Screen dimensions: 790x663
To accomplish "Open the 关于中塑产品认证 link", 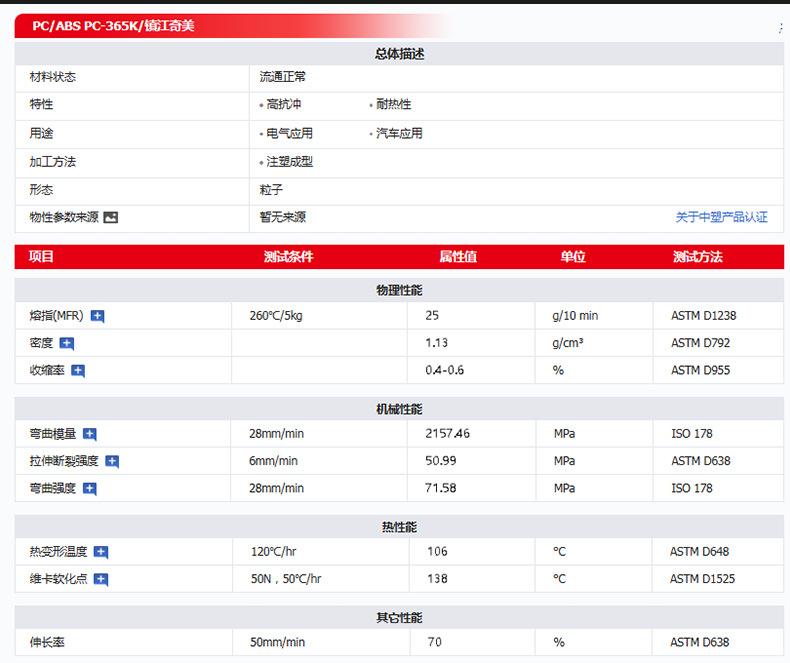I will click(721, 217).
